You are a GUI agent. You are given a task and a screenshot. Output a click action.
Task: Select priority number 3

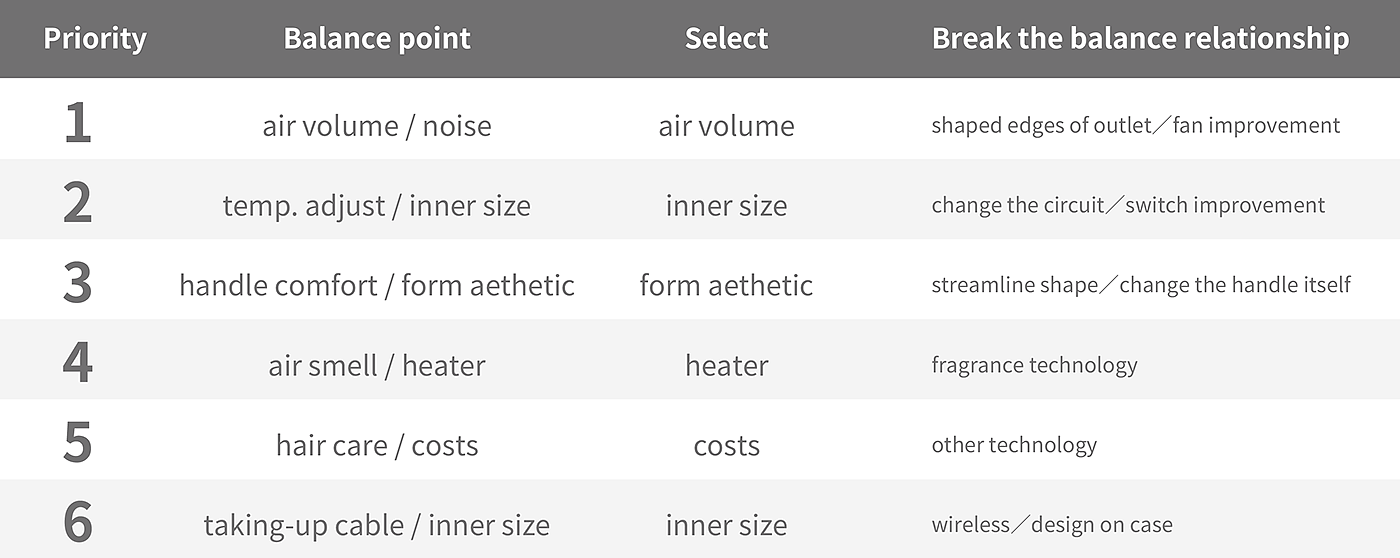77,285
